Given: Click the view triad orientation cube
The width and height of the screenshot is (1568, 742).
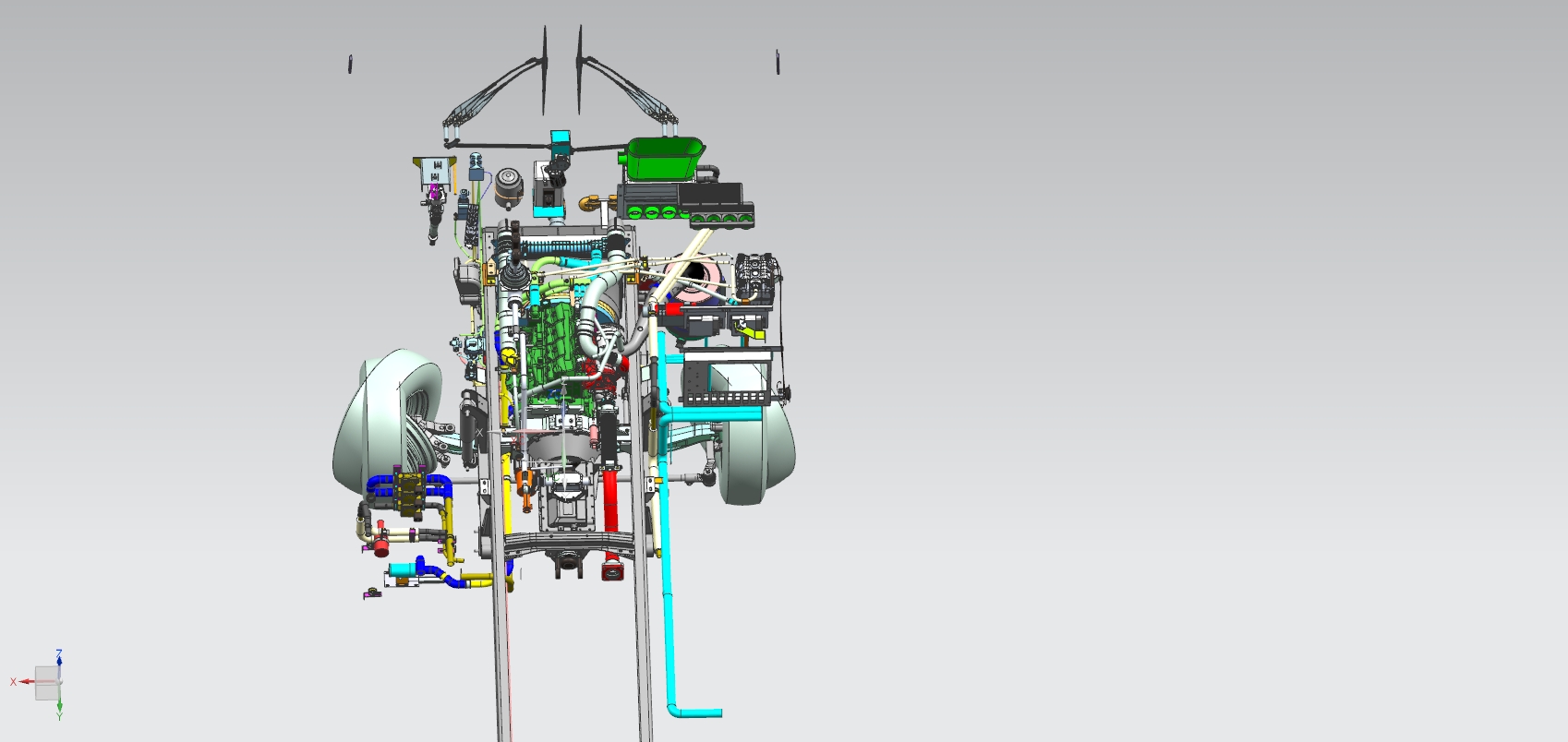Looking at the screenshot, I should point(47,683).
